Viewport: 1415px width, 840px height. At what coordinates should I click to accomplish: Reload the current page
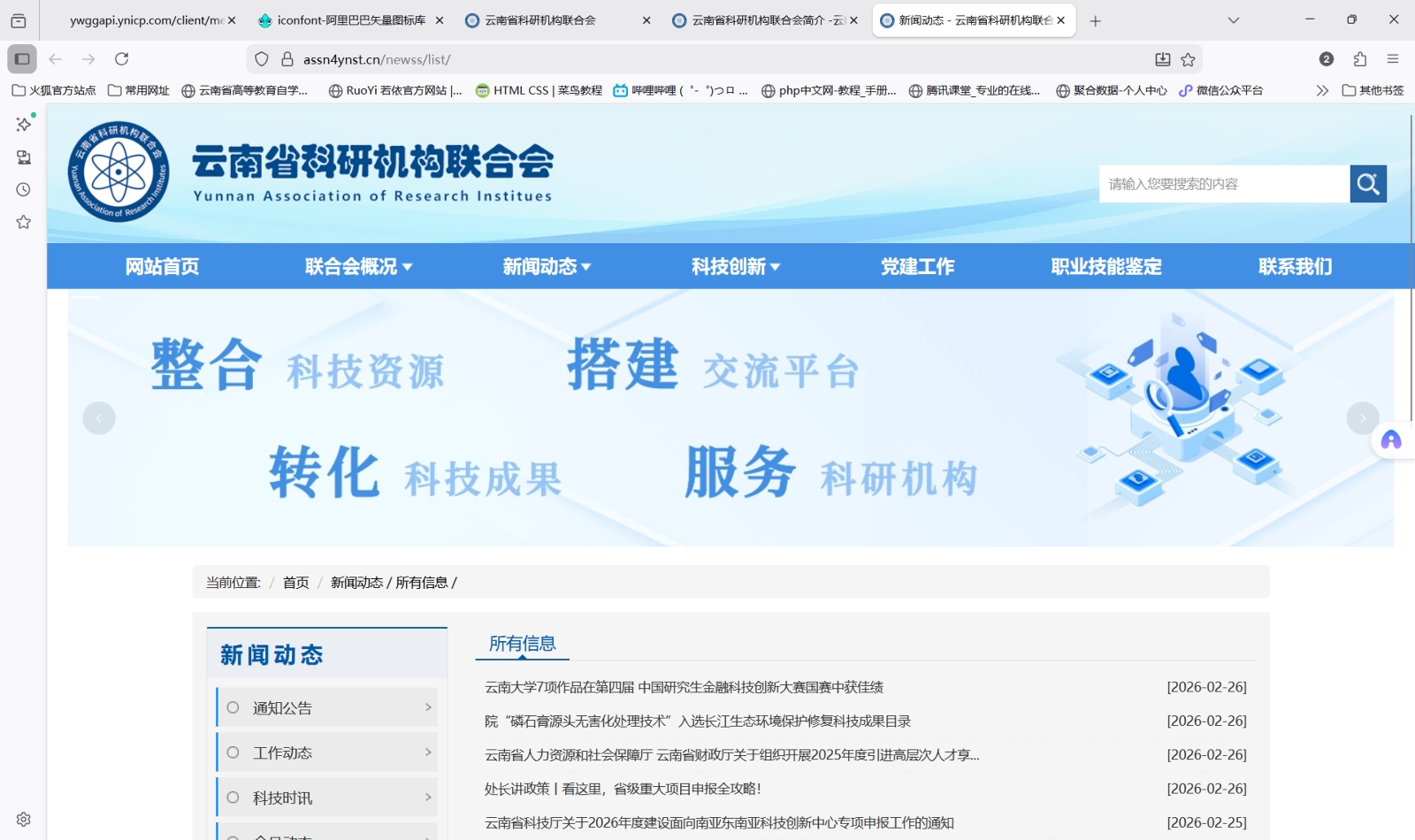click(122, 59)
